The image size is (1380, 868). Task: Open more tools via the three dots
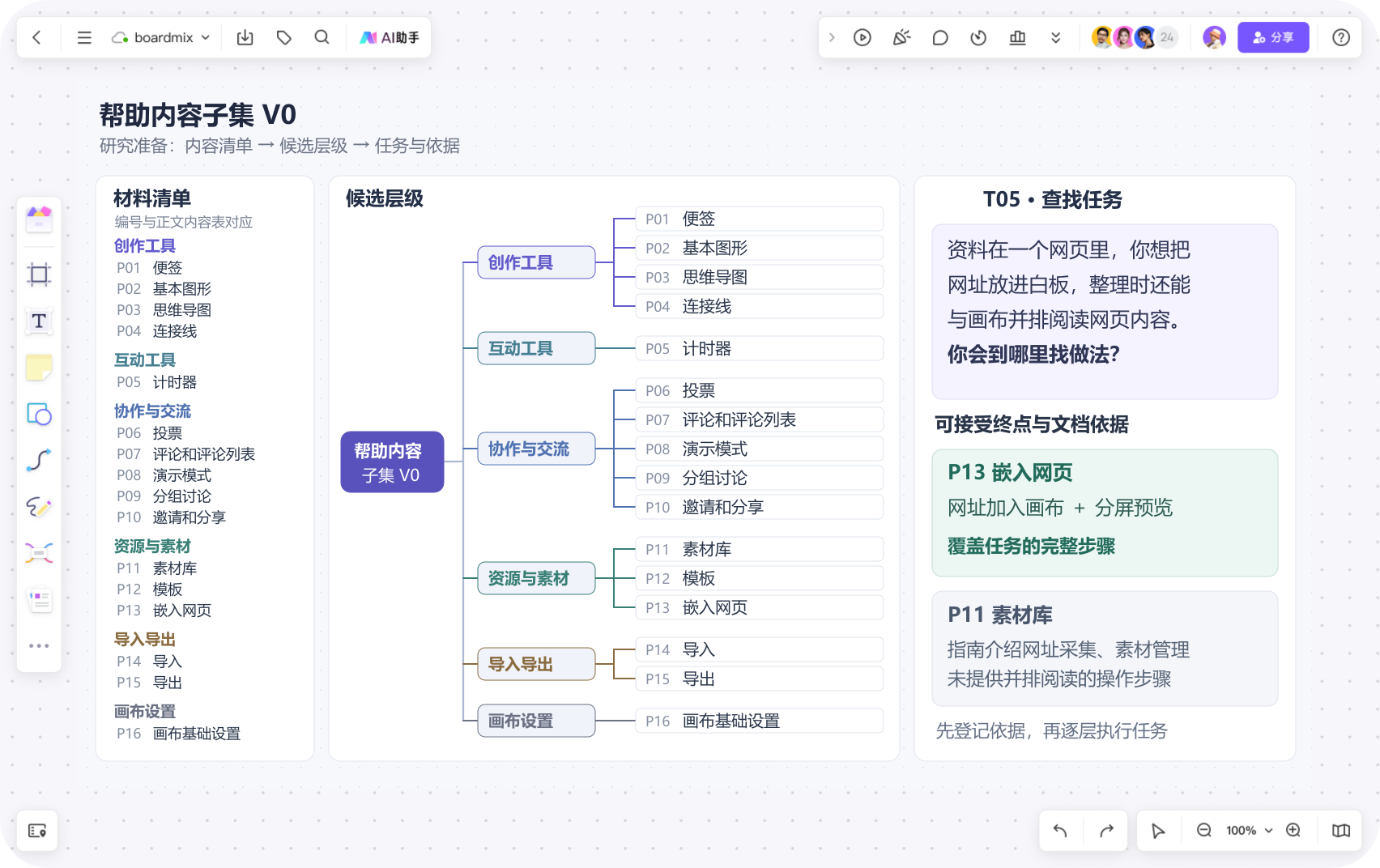click(x=39, y=646)
